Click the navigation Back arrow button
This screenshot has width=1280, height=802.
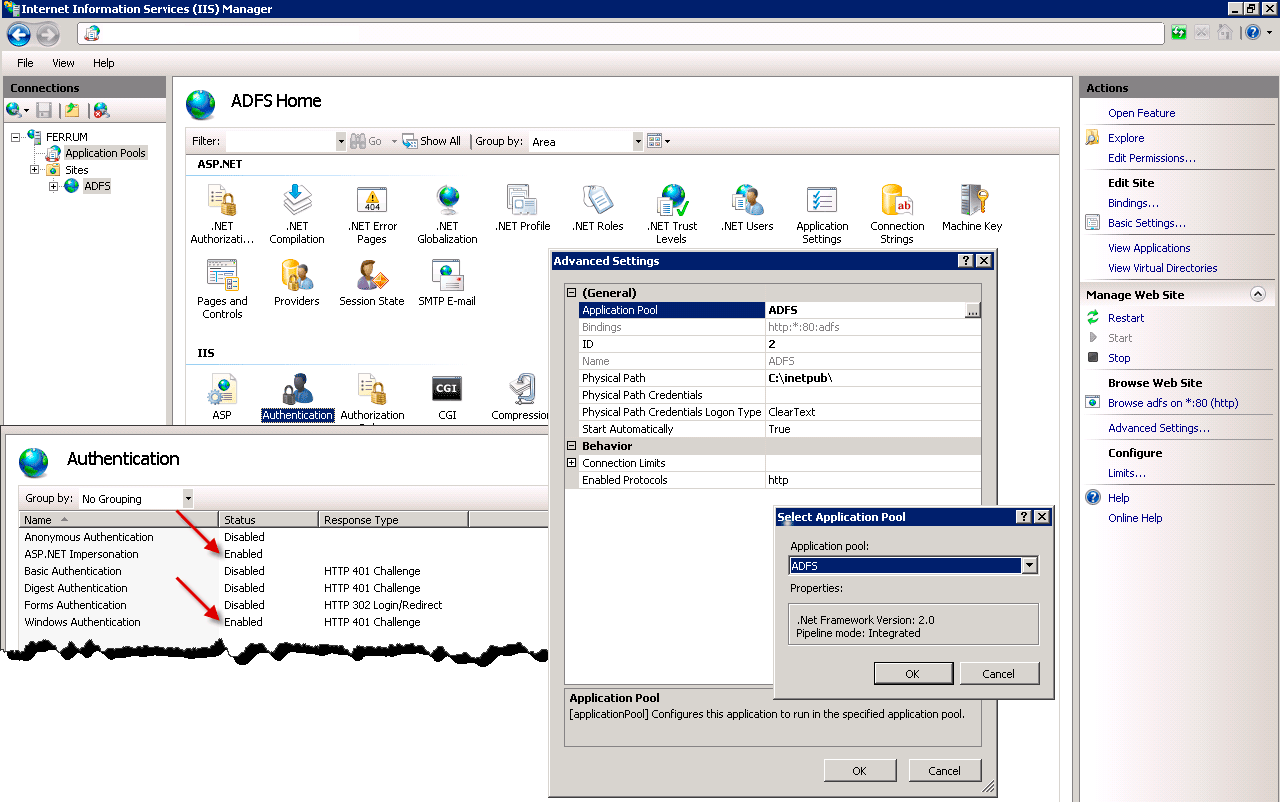[x=19, y=35]
